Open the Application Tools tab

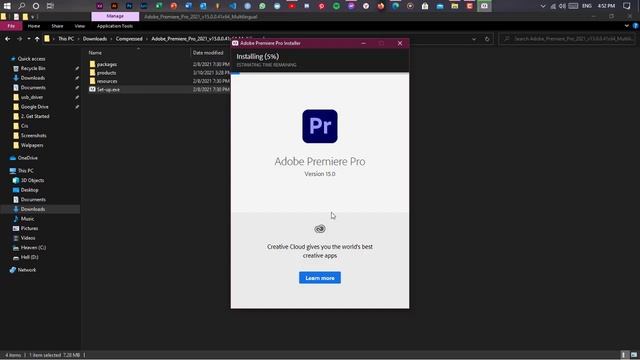click(x=115, y=26)
